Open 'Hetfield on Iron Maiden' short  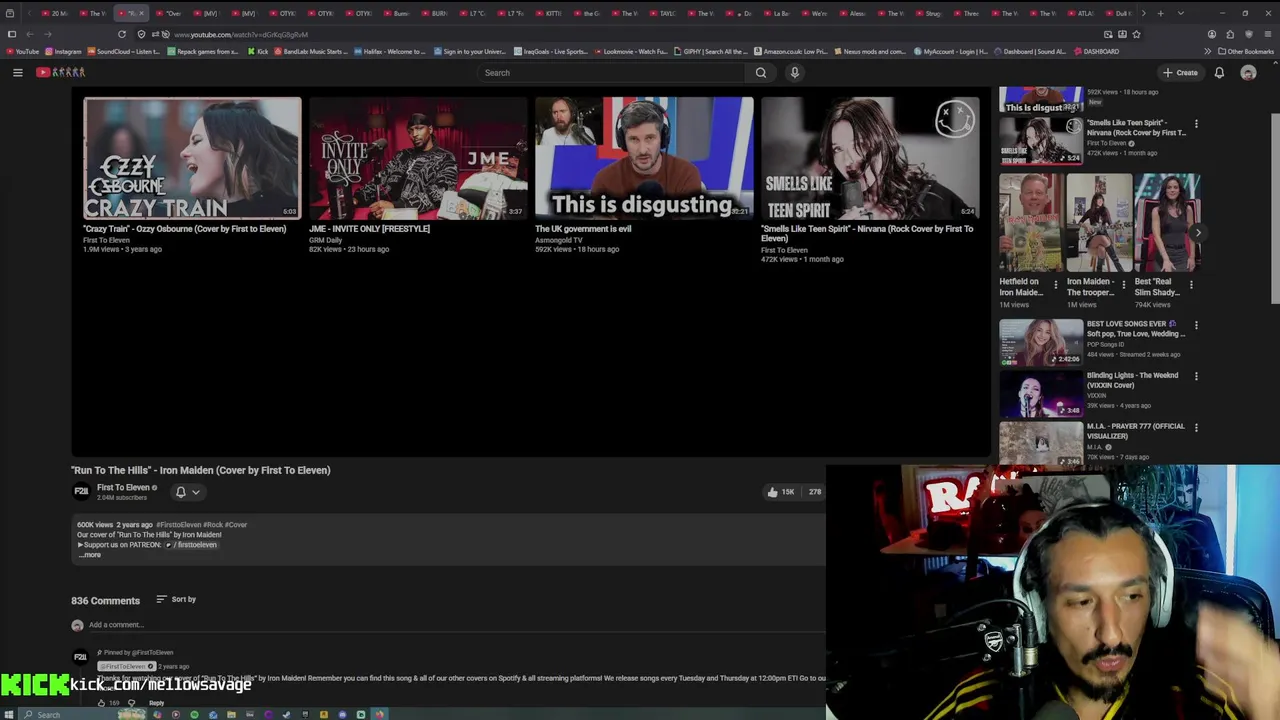point(1031,223)
